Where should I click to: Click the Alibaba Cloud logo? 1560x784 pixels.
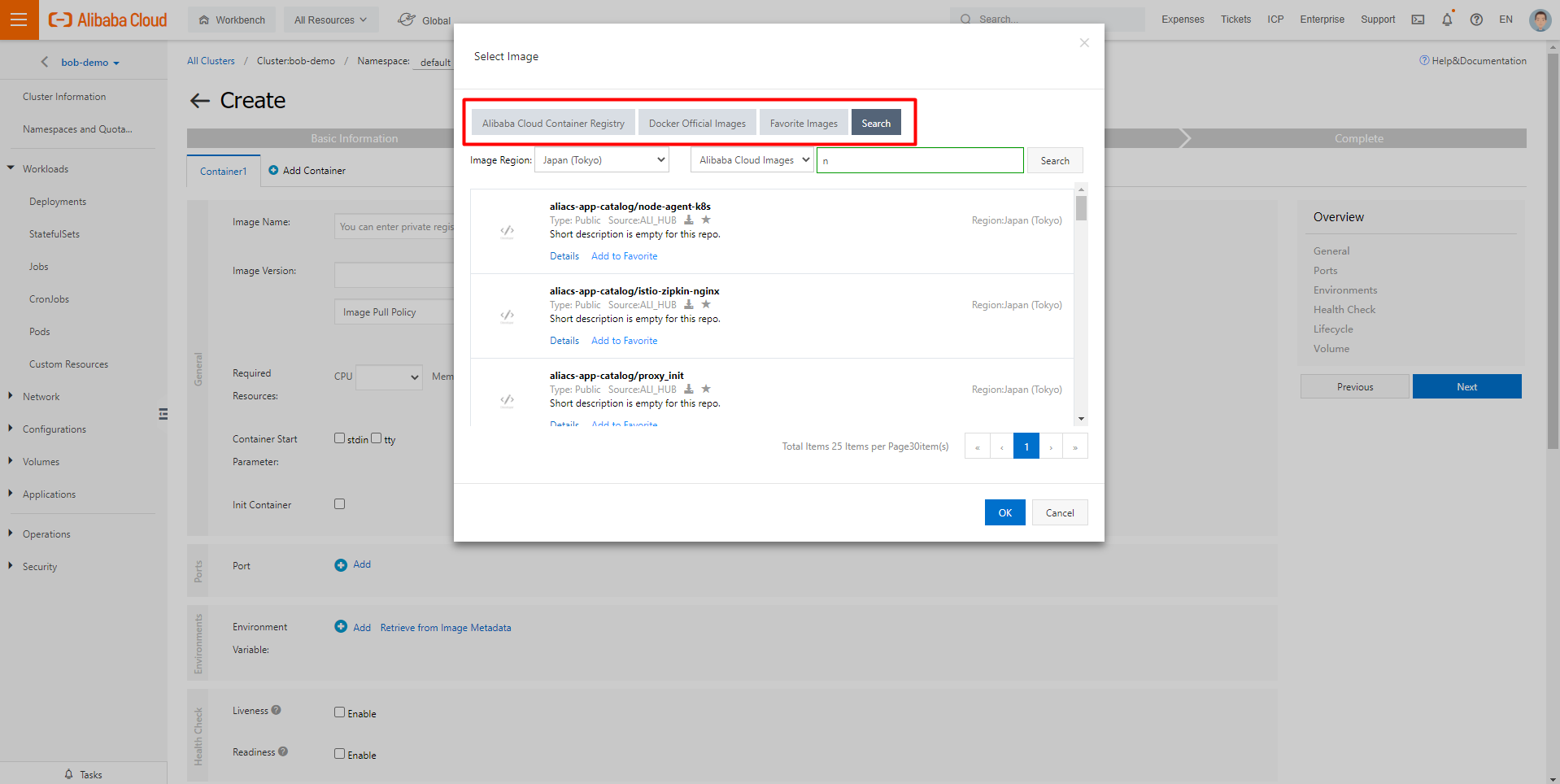point(107,20)
